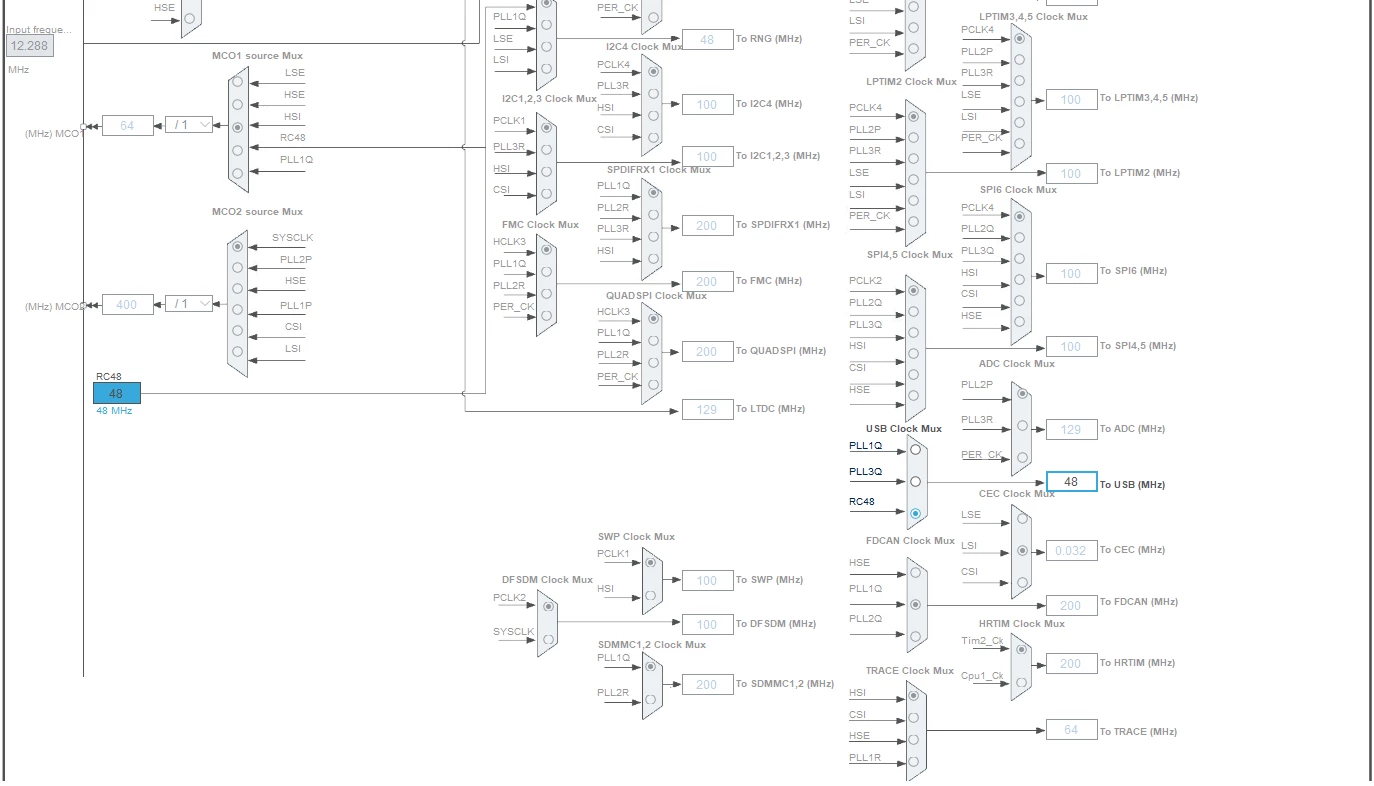Screen dimensions: 1374x786
Task: Click the "MCO2 source Mux" label
Action: [257, 212]
